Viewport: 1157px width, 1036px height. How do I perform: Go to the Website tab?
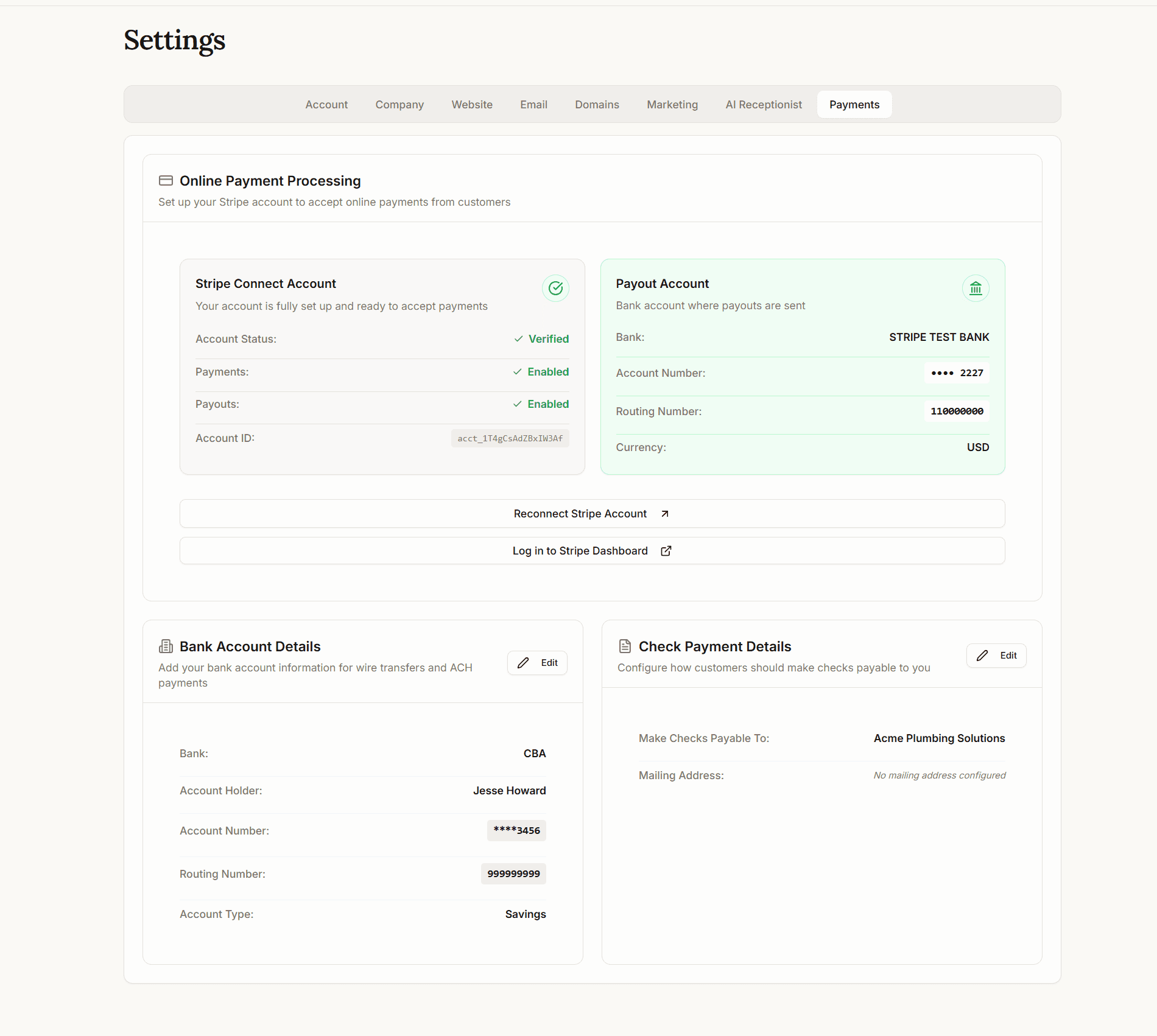(x=472, y=105)
